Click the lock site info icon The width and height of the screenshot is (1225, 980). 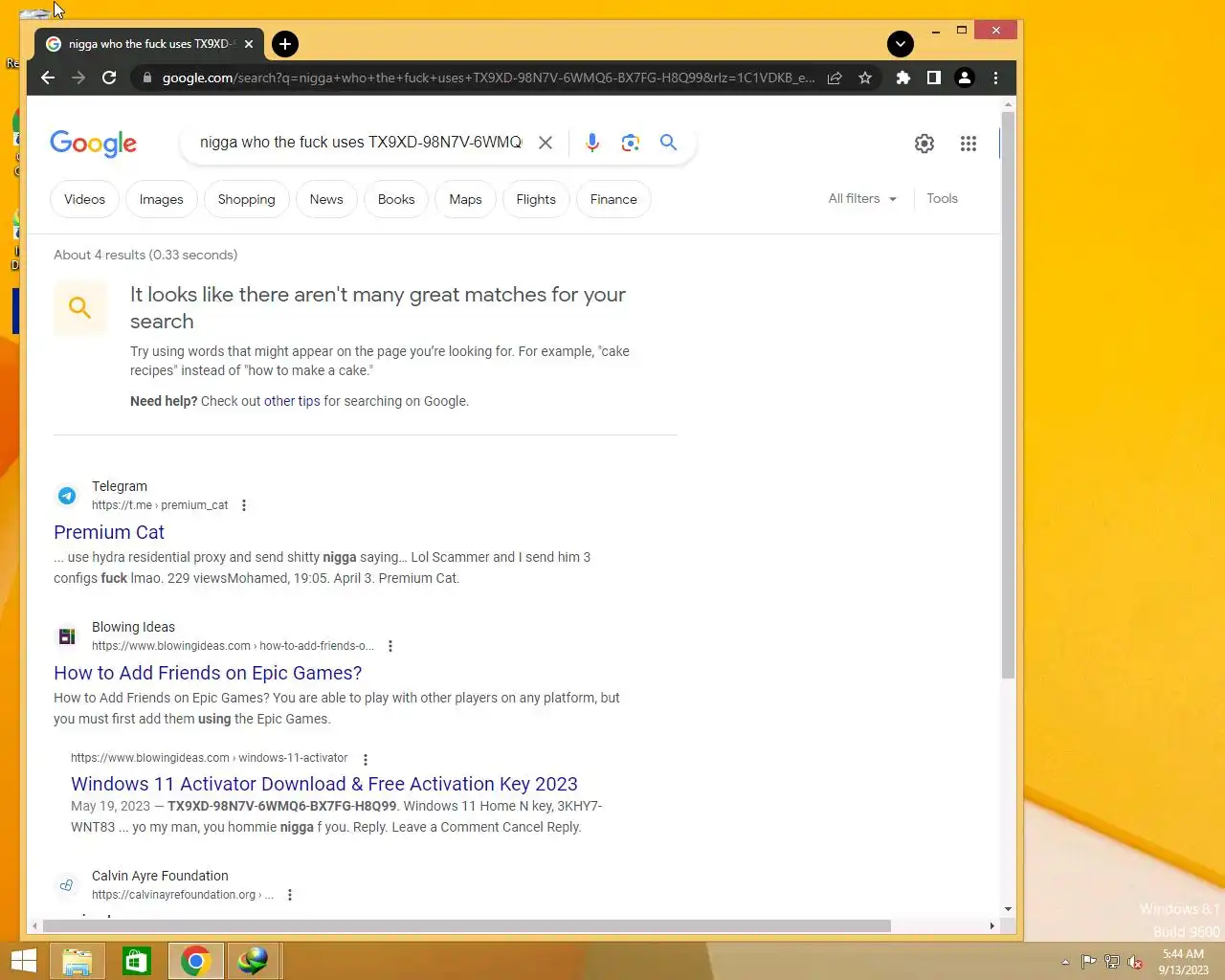[146, 78]
